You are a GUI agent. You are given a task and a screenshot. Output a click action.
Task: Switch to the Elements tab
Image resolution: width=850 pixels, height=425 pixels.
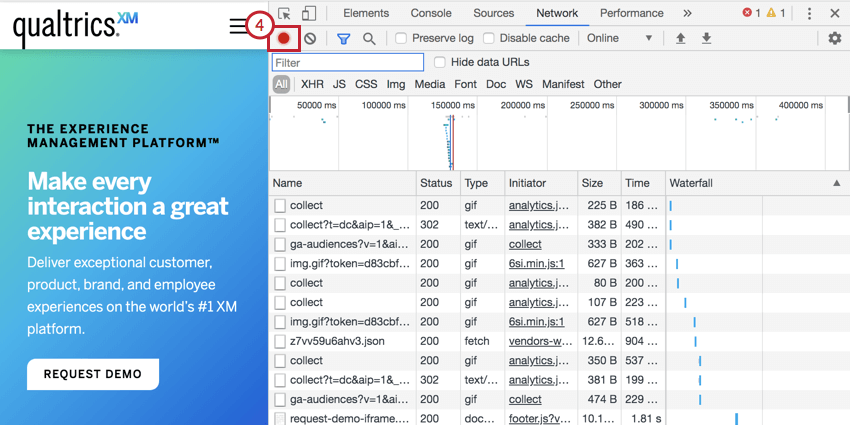(366, 14)
